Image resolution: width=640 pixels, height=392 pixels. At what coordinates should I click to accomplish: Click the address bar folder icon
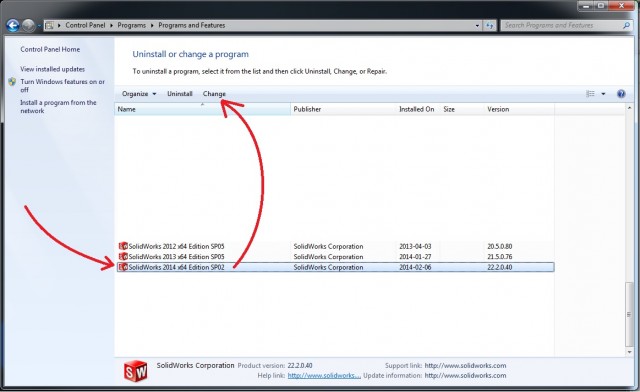point(49,25)
